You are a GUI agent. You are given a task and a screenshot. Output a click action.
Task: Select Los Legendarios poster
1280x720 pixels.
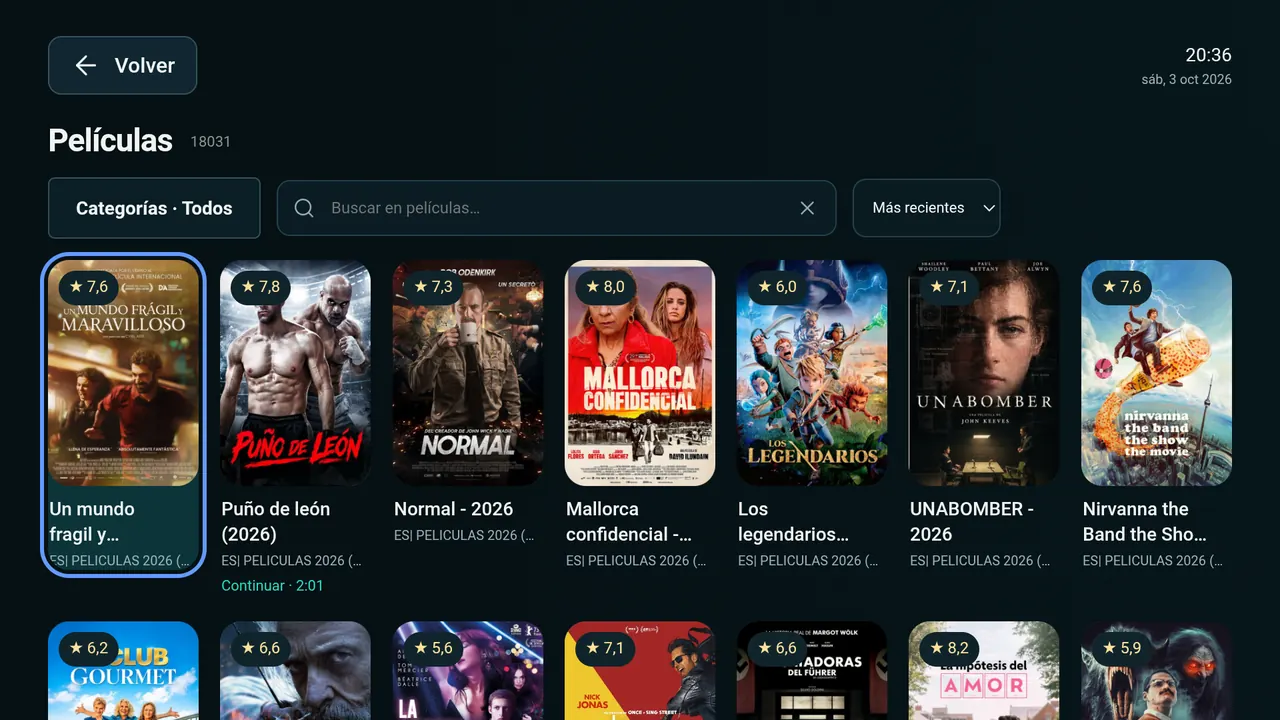pyautogui.click(x=812, y=373)
